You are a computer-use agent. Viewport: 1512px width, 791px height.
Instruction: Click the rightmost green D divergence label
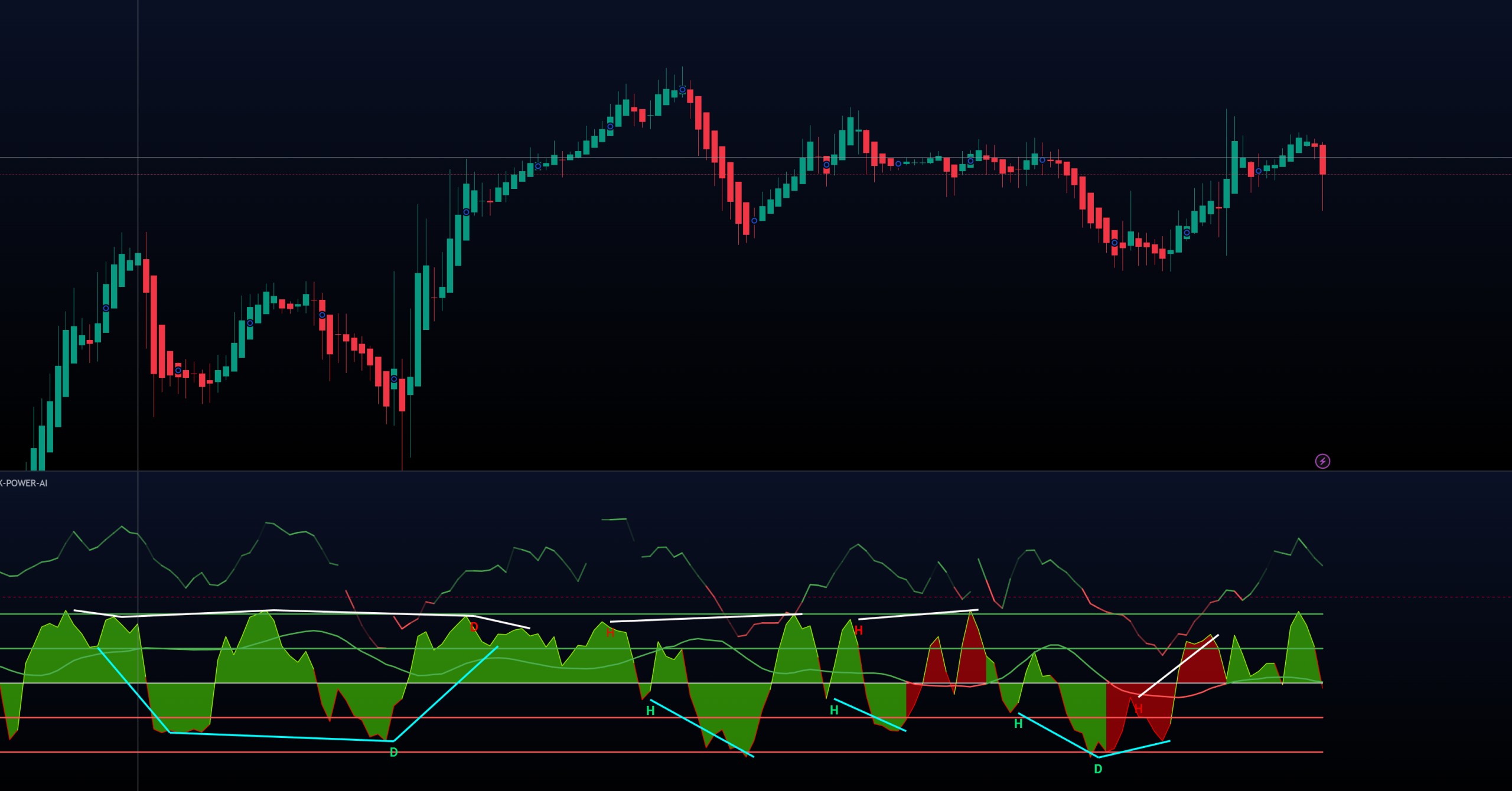click(1098, 769)
